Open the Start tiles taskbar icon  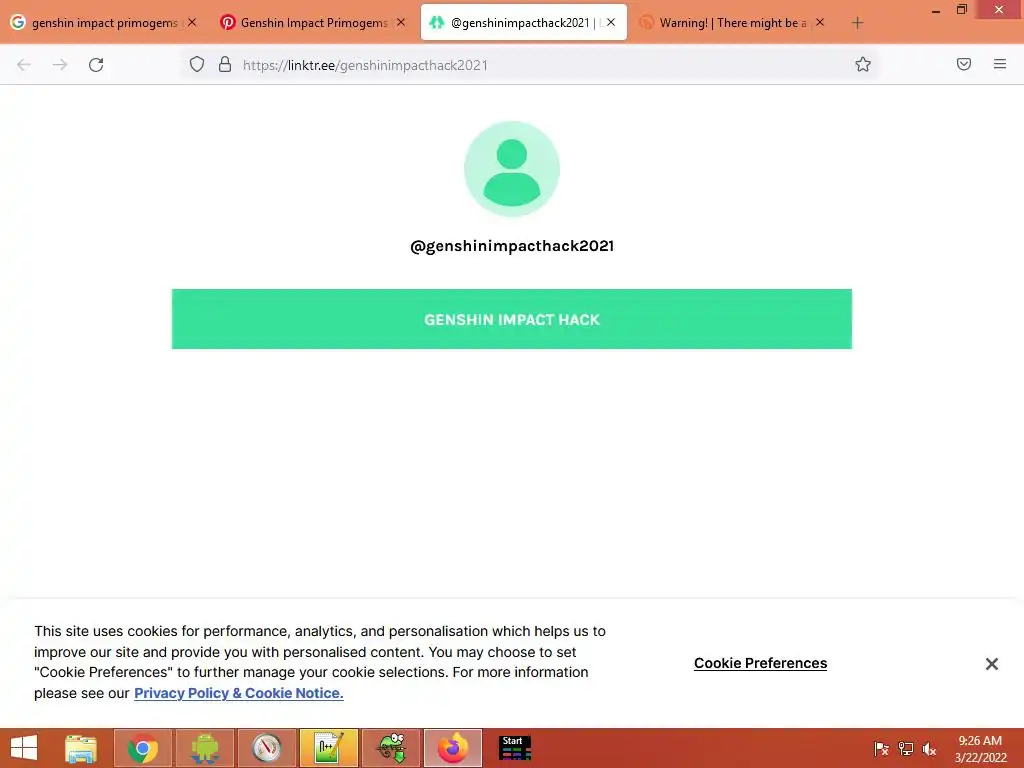pyautogui.click(x=515, y=748)
